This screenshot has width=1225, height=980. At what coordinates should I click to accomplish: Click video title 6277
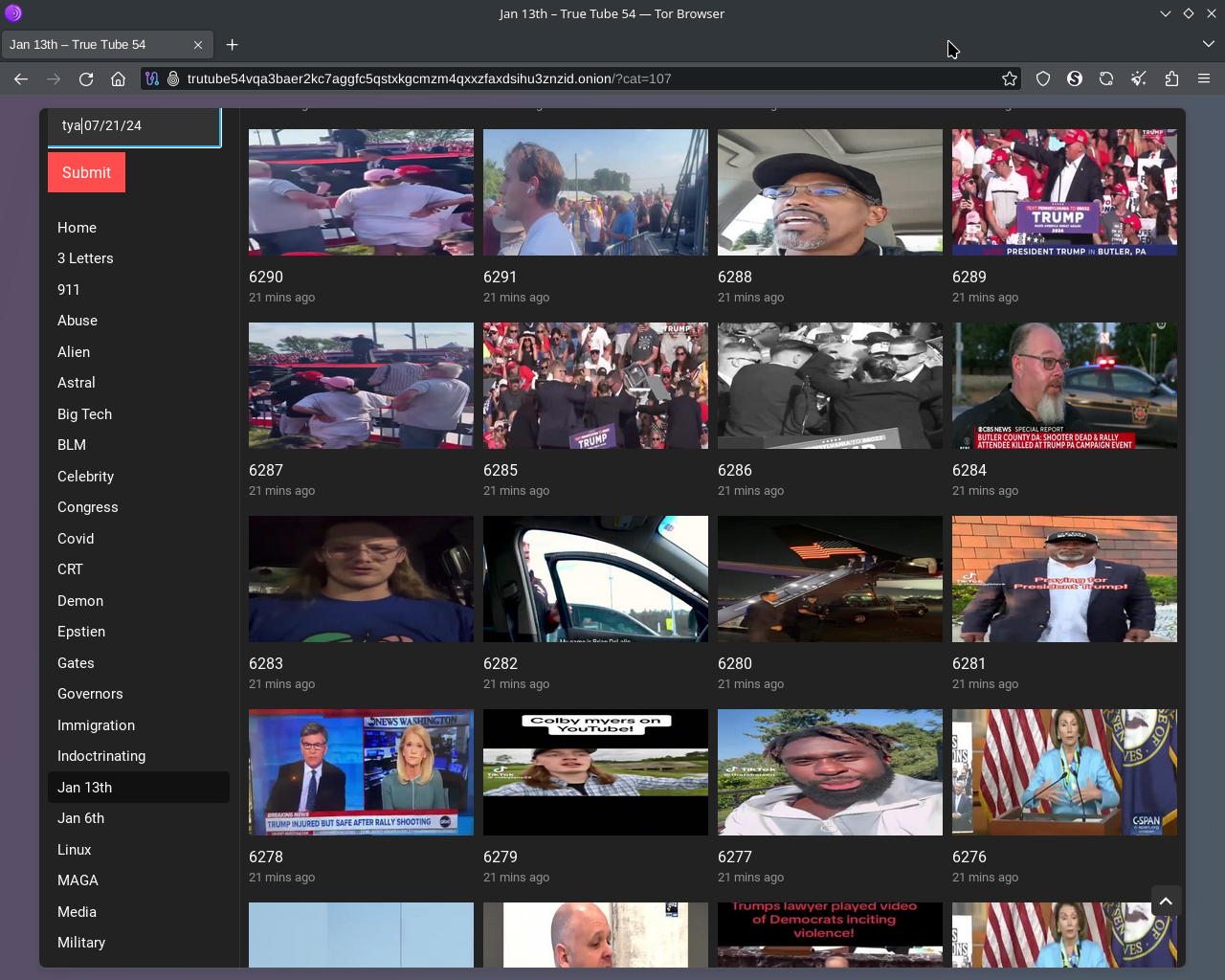click(x=735, y=857)
